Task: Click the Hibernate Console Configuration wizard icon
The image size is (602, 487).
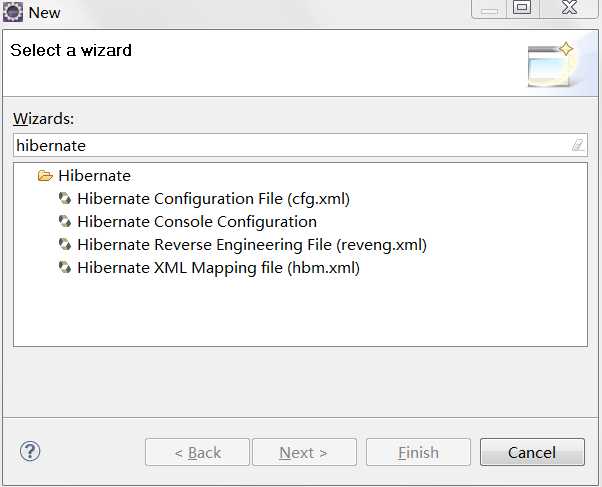Action: tap(65, 222)
